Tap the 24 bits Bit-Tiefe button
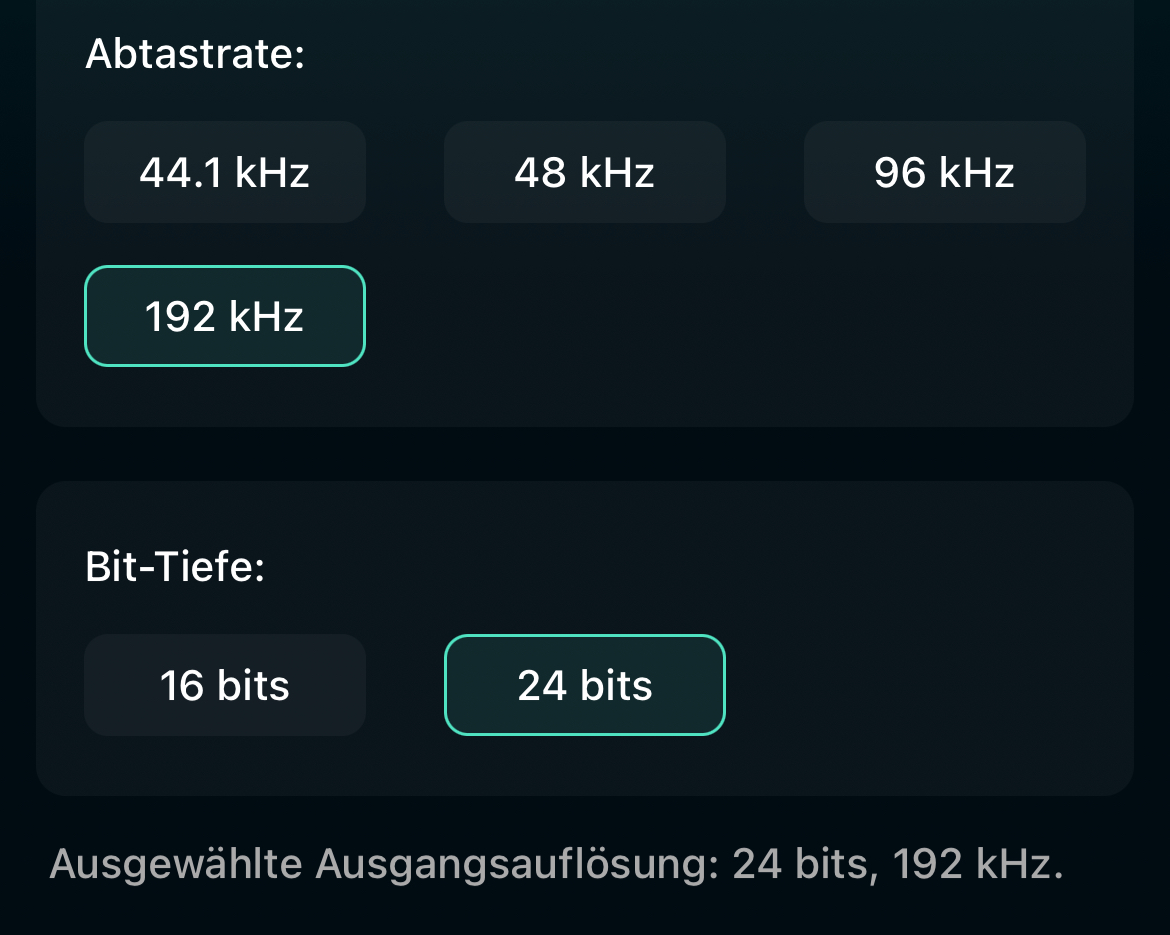This screenshot has width=1170, height=935. click(585, 685)
